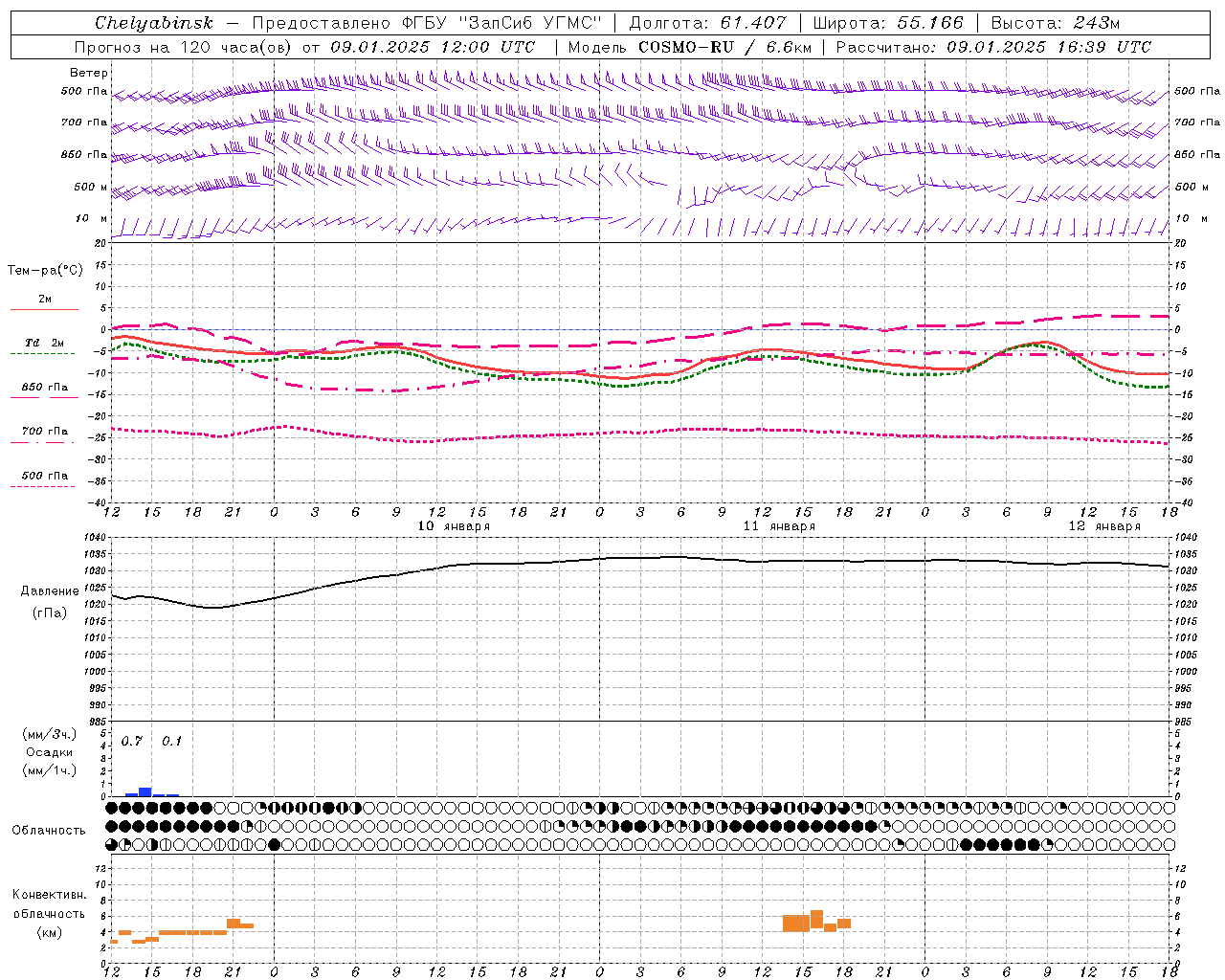This screenshot has width=1225, height=980.
Task: Click the Тем-ра(°C) temperature label
Action: [45, 271]
